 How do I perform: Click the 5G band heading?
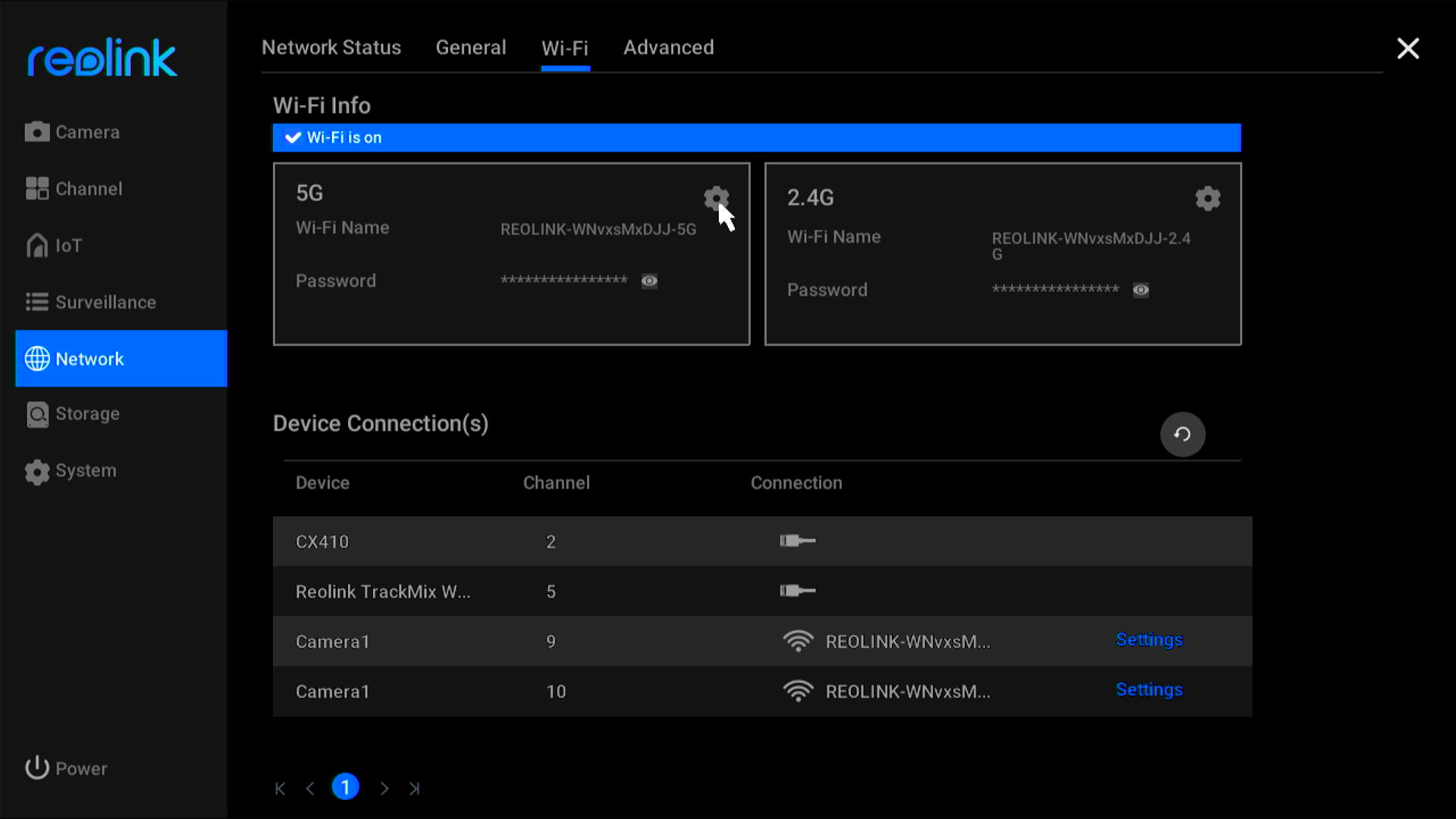pyautogui.click(x=309, y=193)
